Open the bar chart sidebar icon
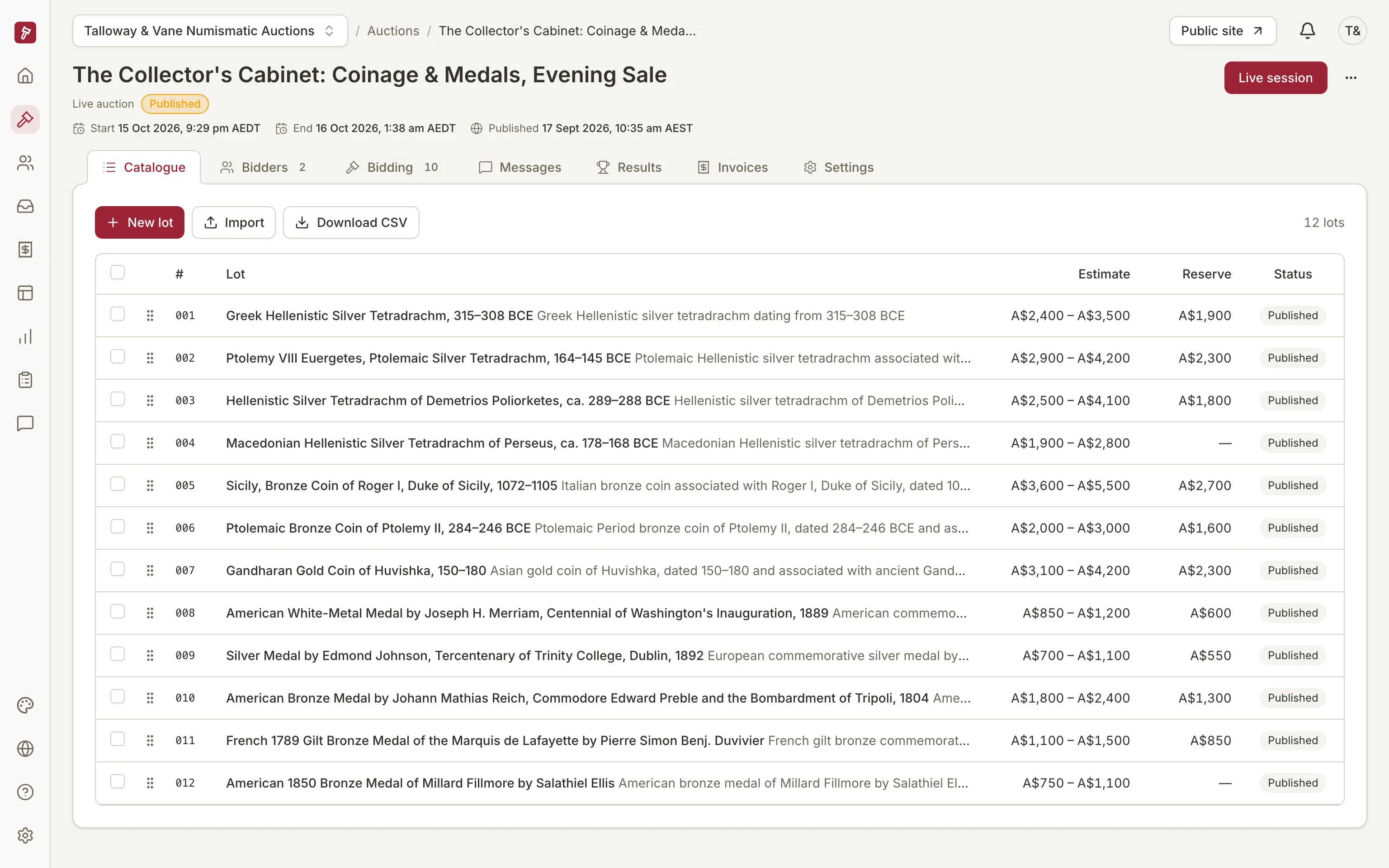 click(x=25, y=336)
